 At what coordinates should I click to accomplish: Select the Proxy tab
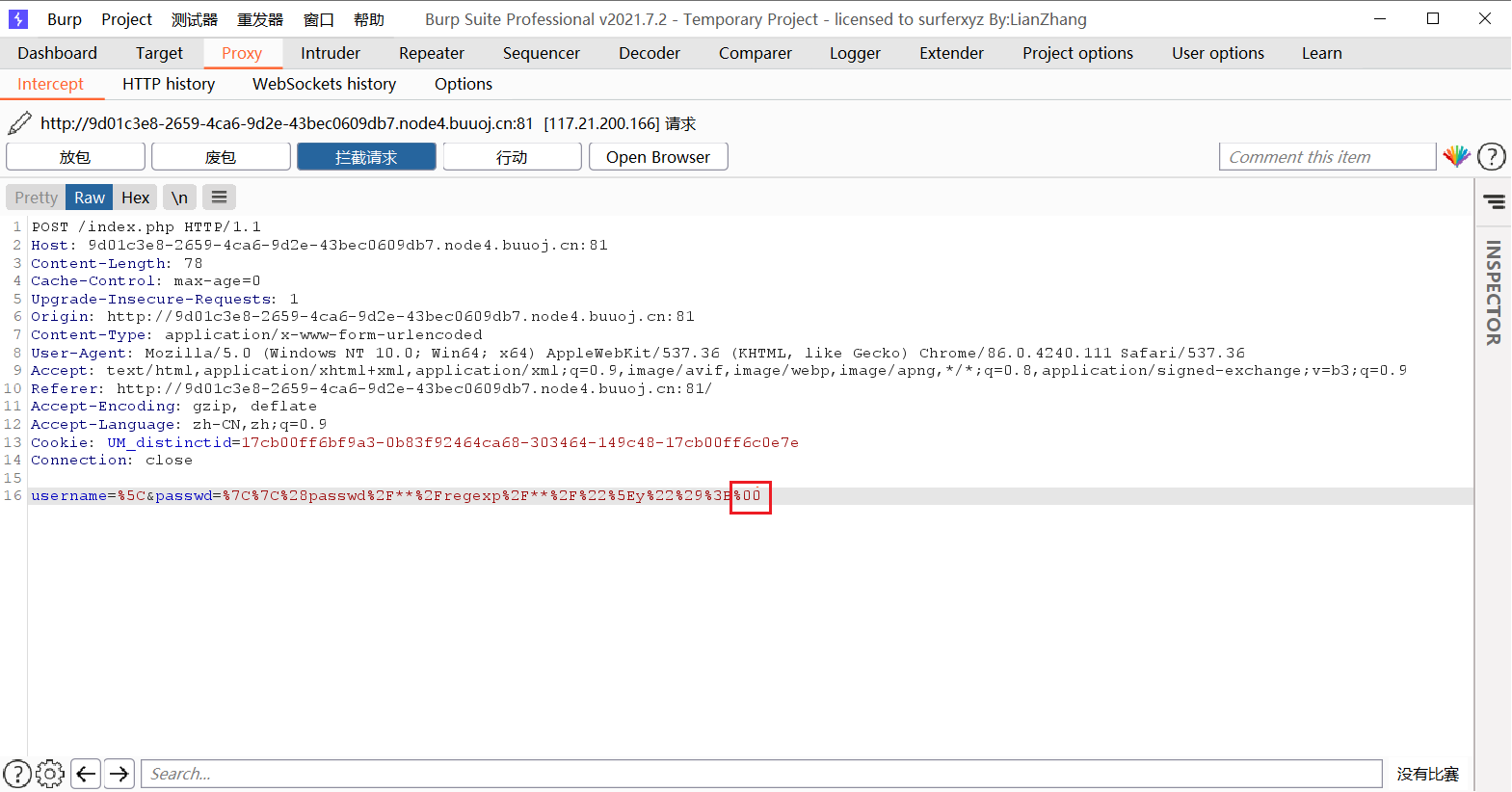click(242, 53)
